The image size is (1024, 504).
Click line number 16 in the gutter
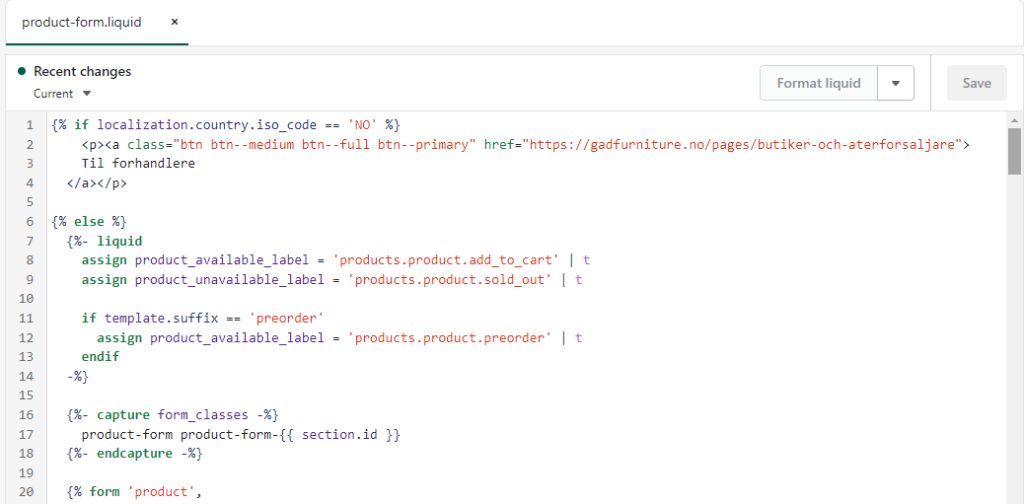[x=26, y=415]
